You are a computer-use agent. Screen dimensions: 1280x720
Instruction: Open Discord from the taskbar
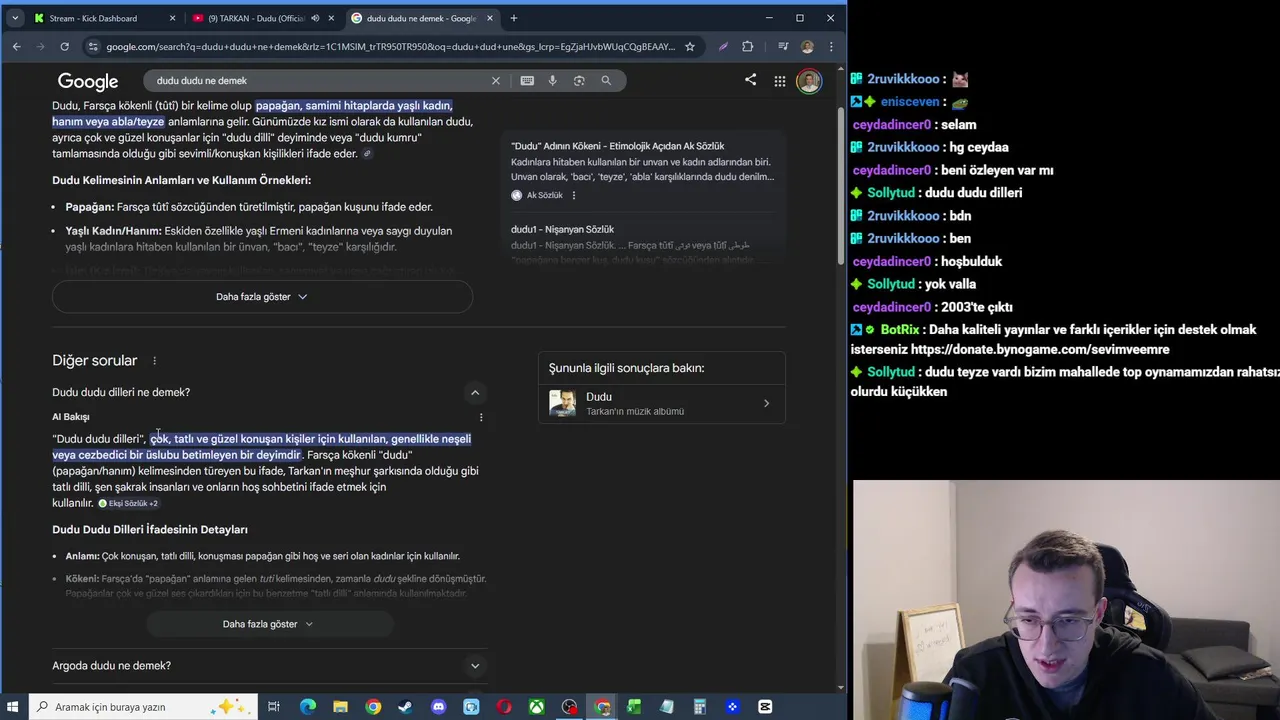coord(438,707)
